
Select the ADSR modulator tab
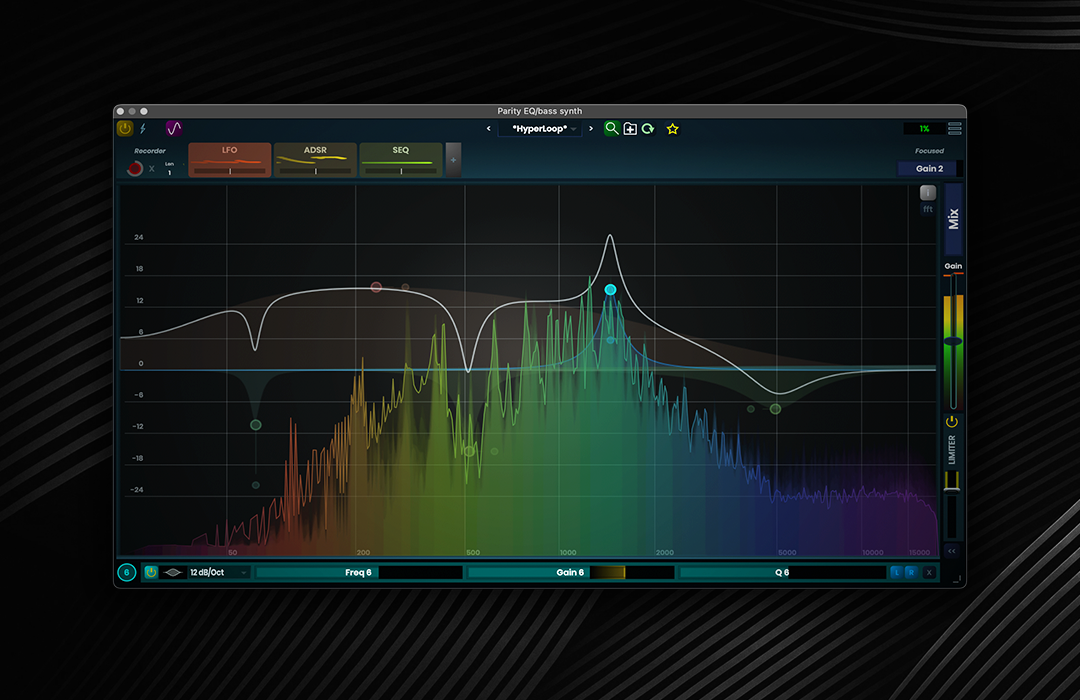(x=315, y=159)
